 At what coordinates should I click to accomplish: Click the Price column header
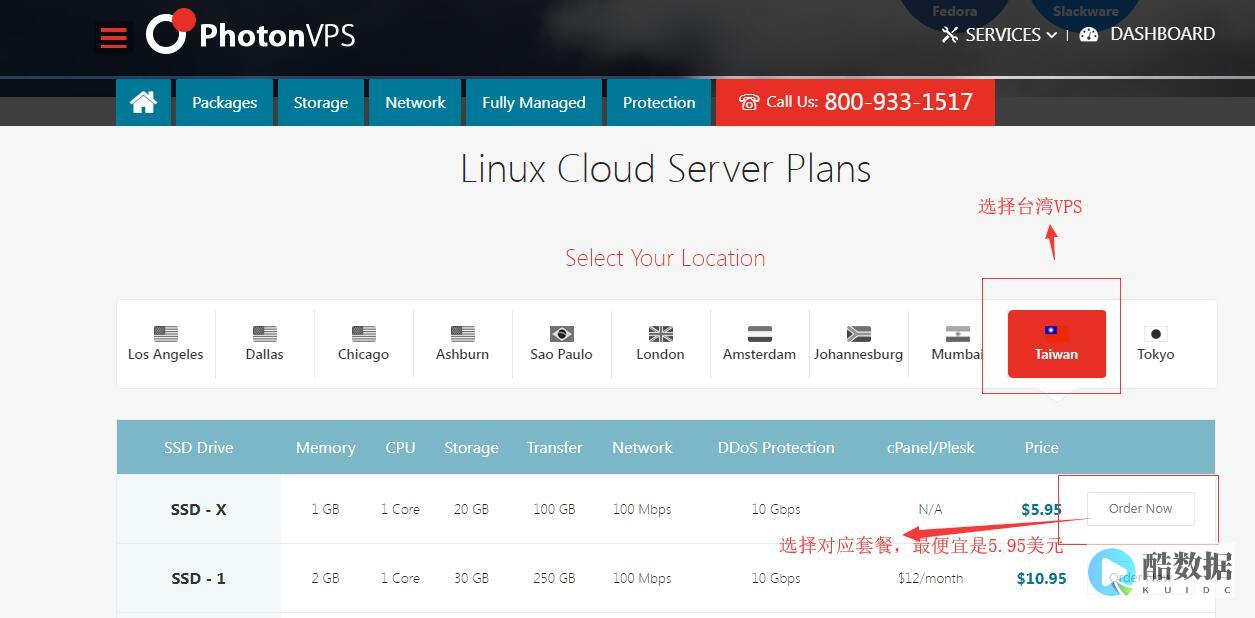[1041, 448]
